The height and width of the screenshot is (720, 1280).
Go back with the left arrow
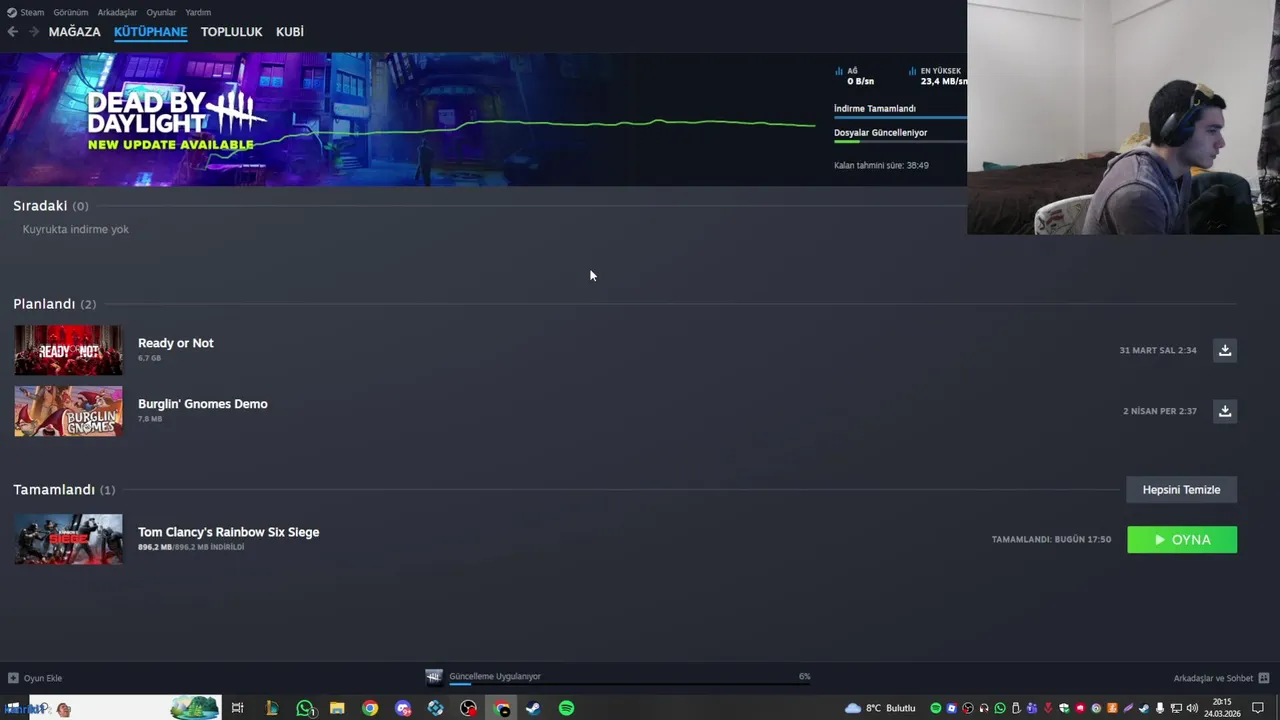12,32
